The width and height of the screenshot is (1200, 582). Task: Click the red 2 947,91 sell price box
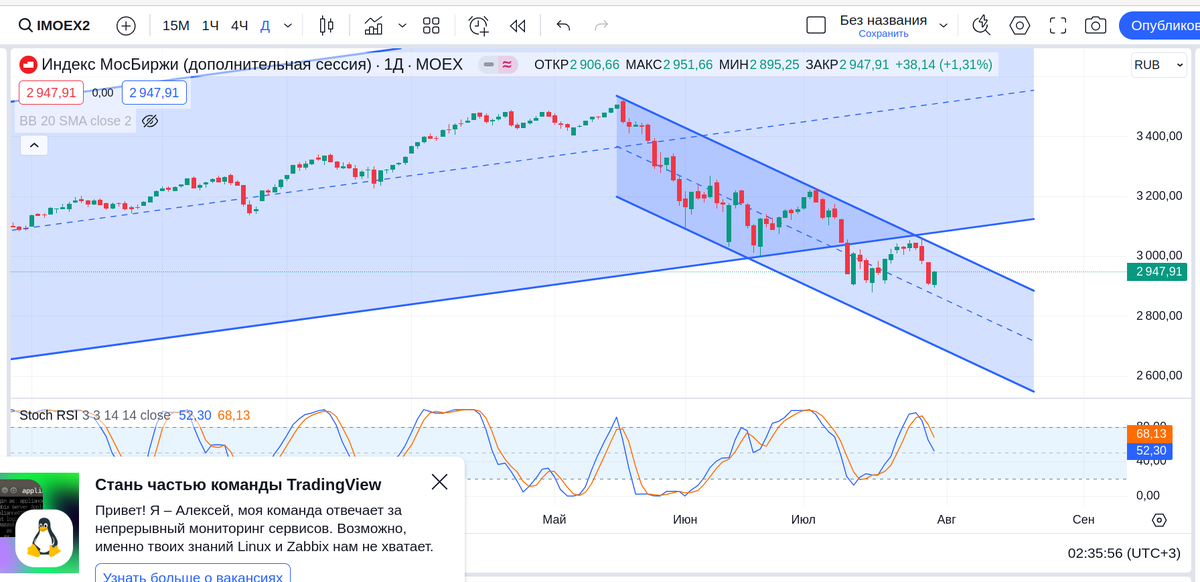[51, 93]
